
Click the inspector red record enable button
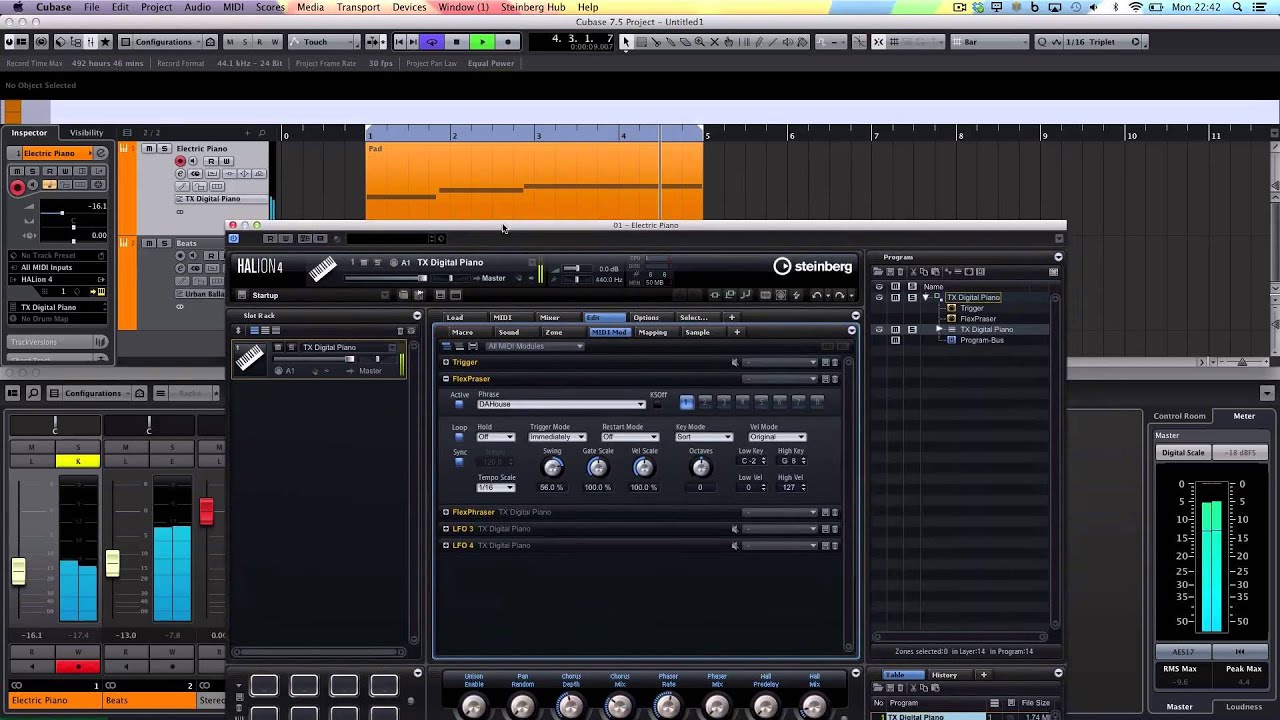point(17,187)
